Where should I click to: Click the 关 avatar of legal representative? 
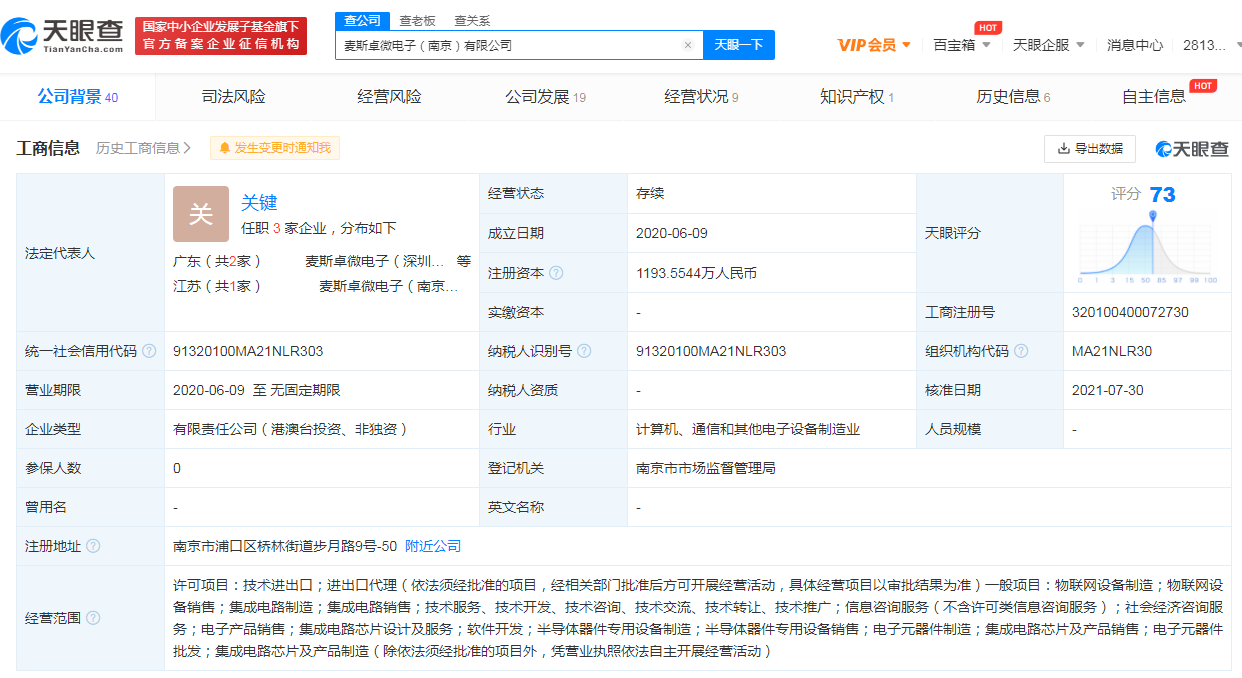pyautogui.click(x=201, y=214)
